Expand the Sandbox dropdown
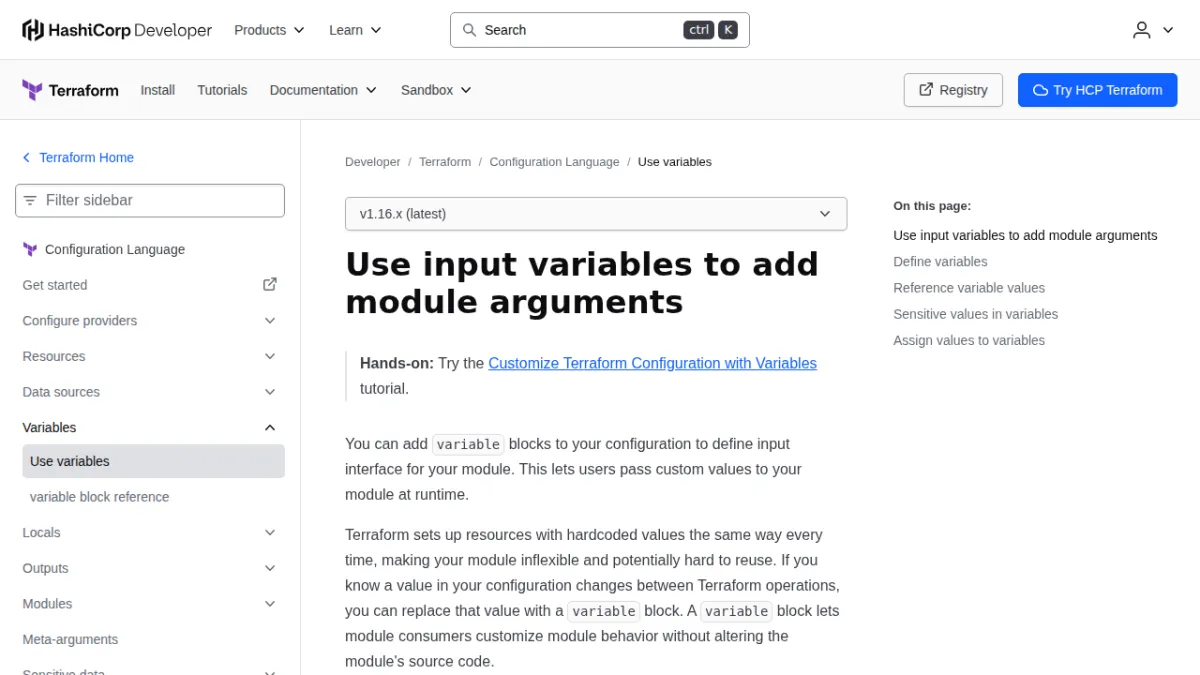 pos(436,90)
